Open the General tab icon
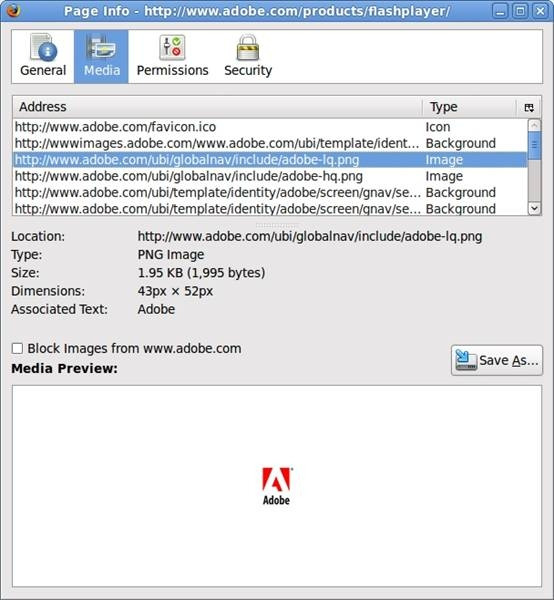This screenshot has height=600, width=554. (x=43, y=47)
